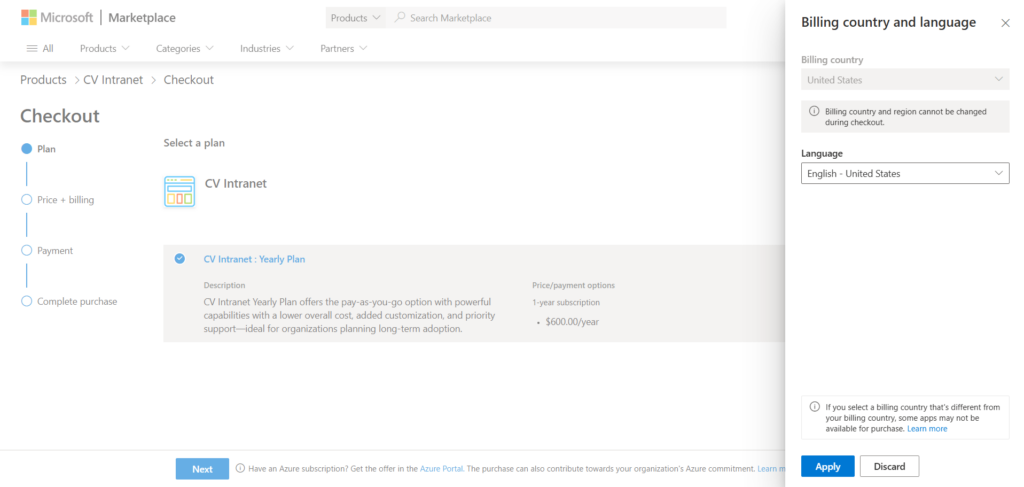Image resolution: width=1024 pixels, height=487 pixels.
Task: Click info icon in billing country warning
Action: [x=814, y=407]
